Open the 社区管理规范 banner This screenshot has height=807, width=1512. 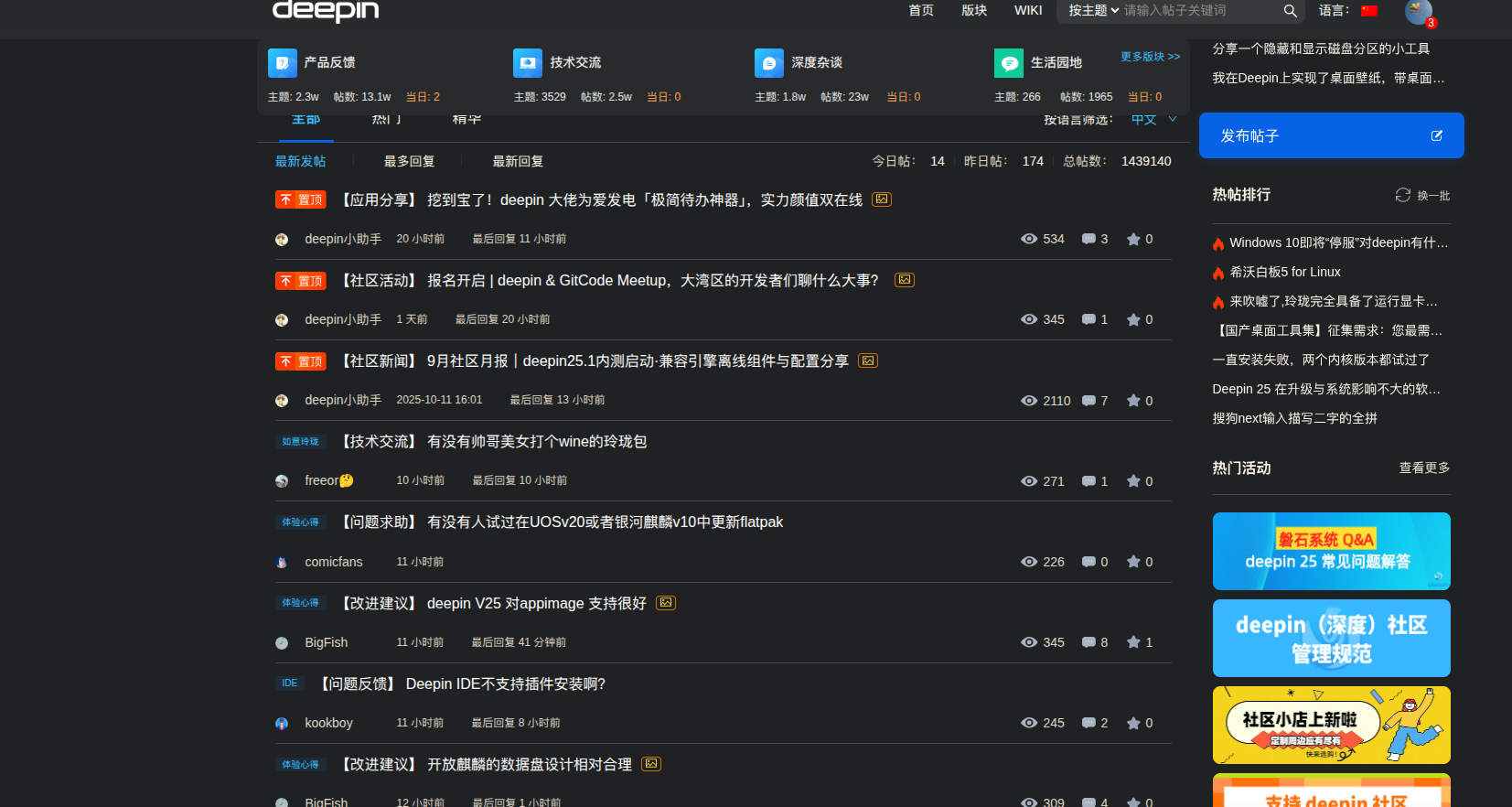pyautogui.click(x=1331, y=638)
